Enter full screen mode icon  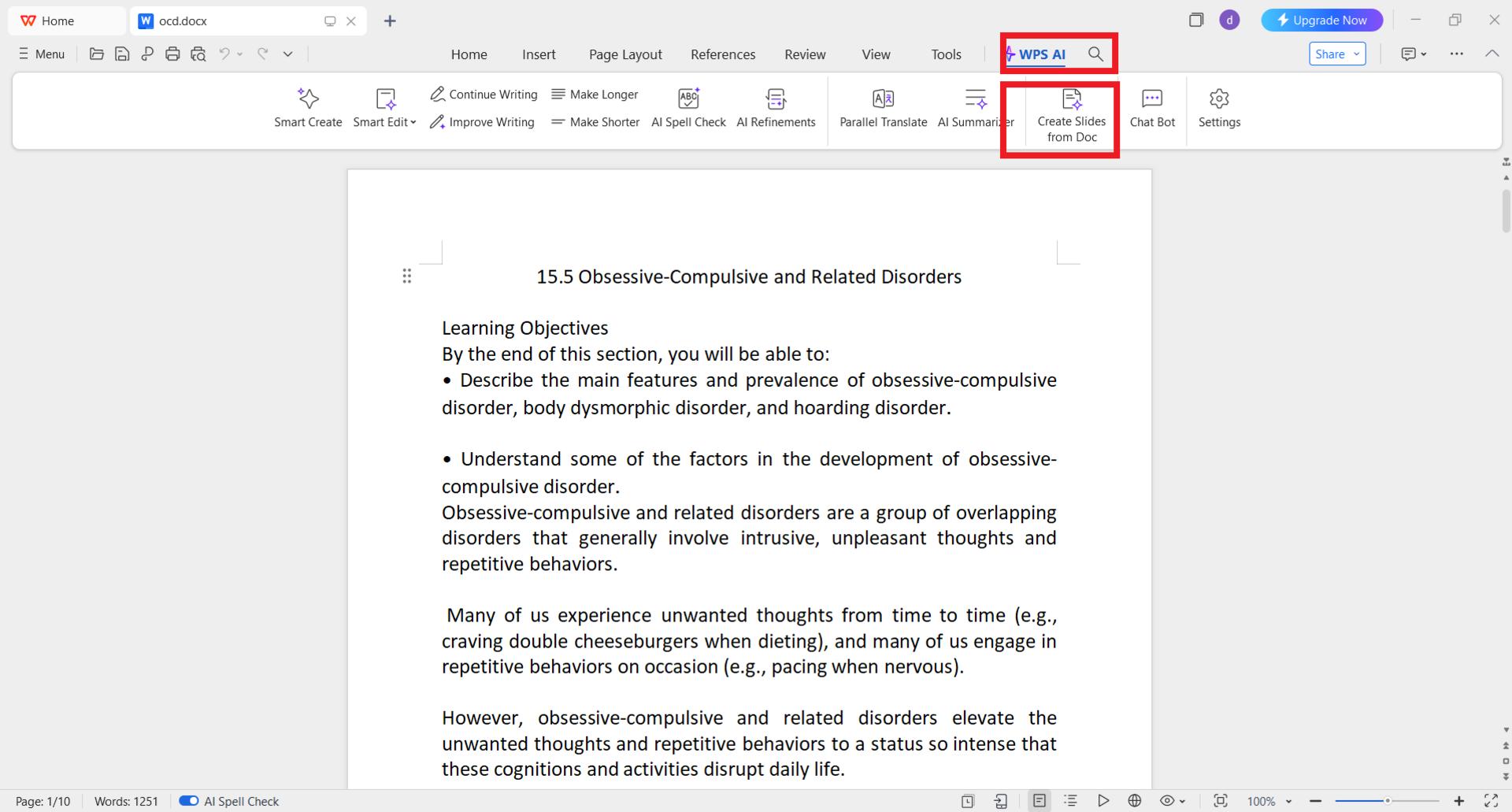pos(1491,800)
